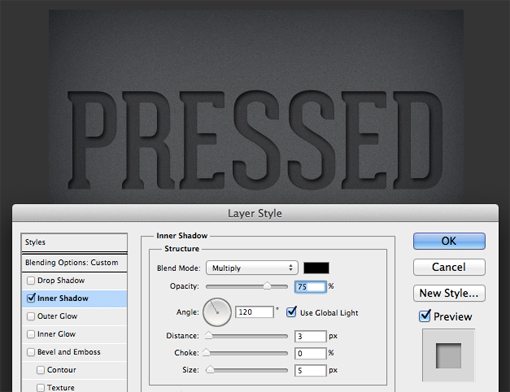Focus the Angle field showing 120
510x392 pixels.
click(x=254, y=312)
